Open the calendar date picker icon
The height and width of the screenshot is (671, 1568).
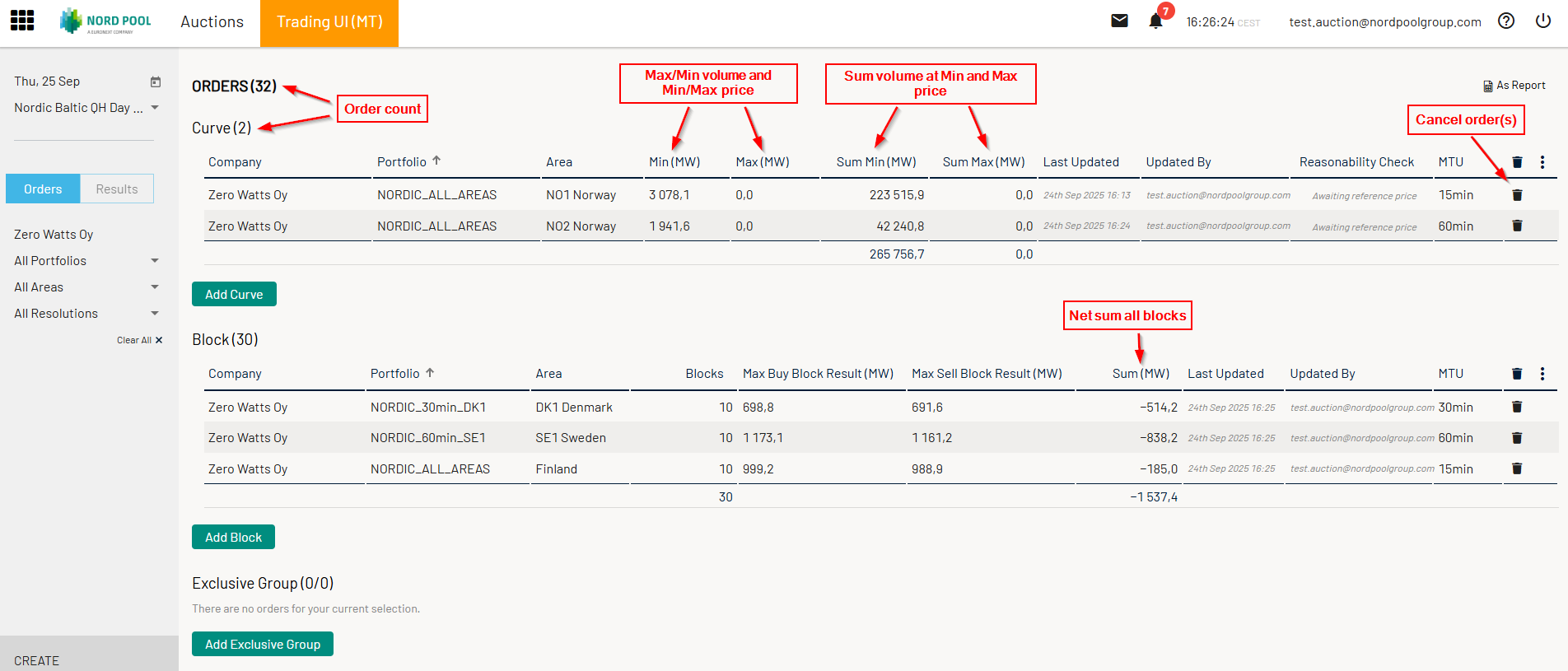156,82
